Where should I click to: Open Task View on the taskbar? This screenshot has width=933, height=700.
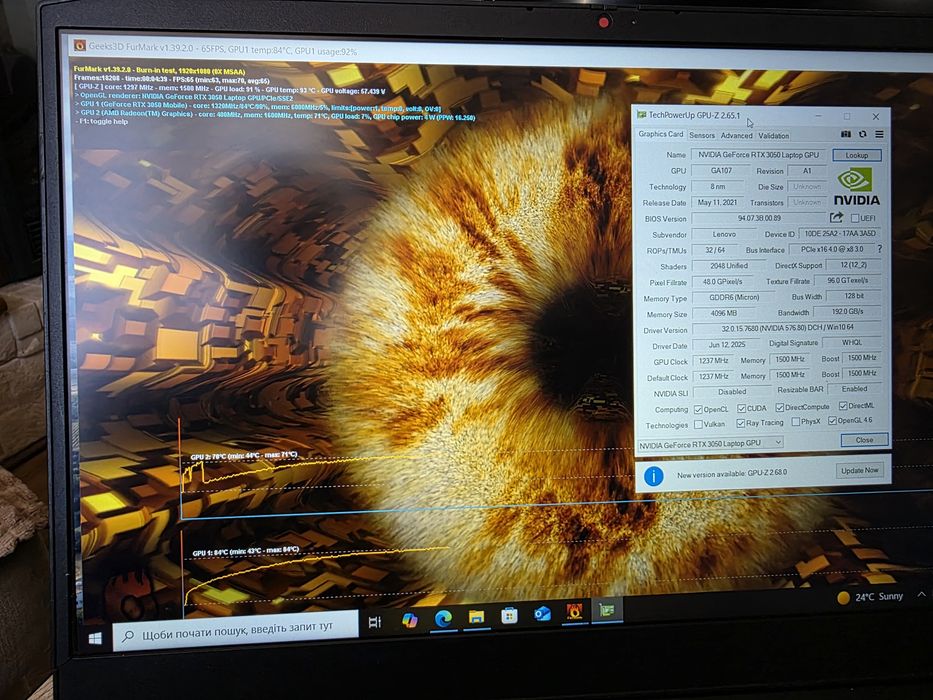click(374, 622)
